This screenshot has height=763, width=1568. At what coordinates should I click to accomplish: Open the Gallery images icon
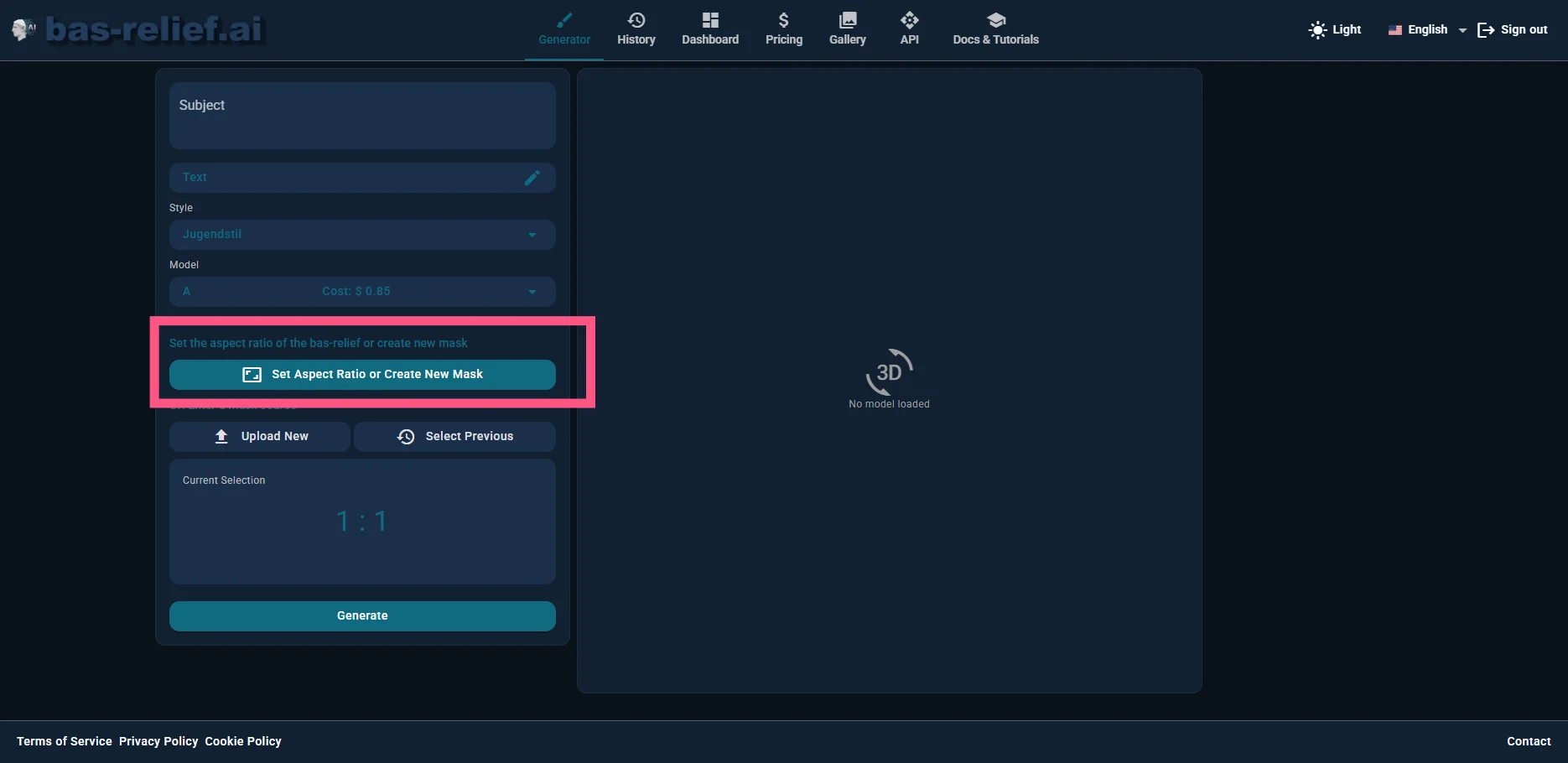pyautogui.click(x=848, y=20)
